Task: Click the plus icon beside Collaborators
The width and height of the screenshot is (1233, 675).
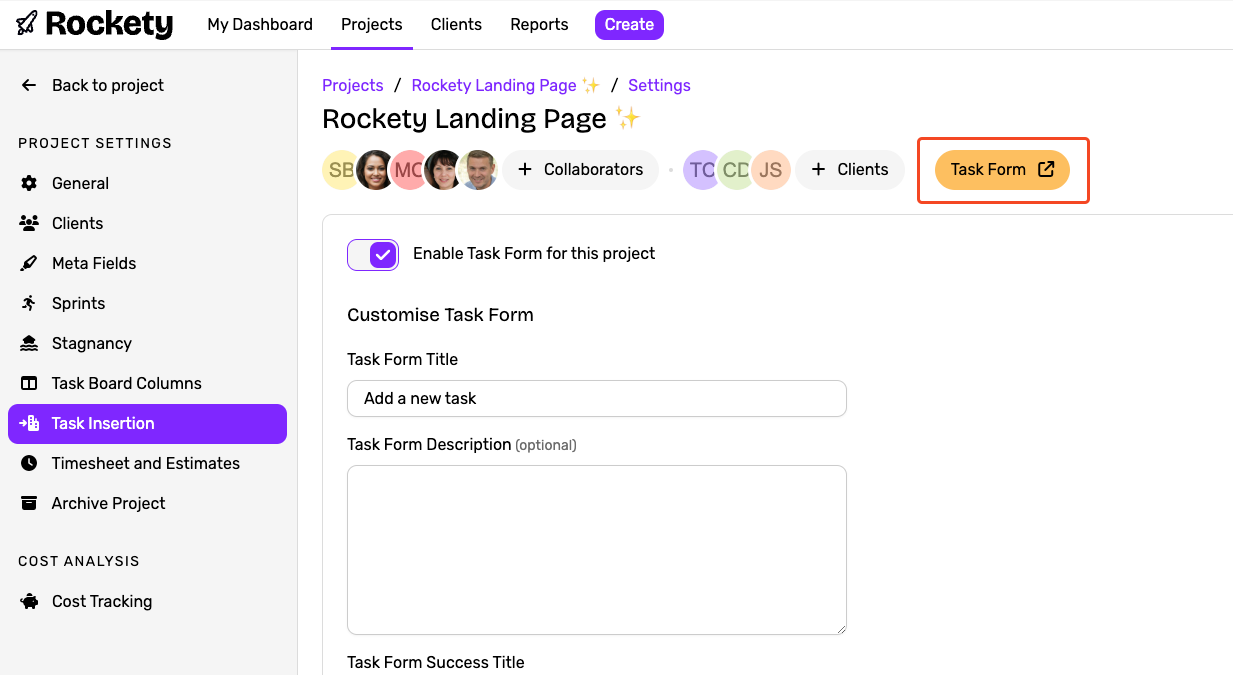Action: pyautogui.click(x=525, y=169)
